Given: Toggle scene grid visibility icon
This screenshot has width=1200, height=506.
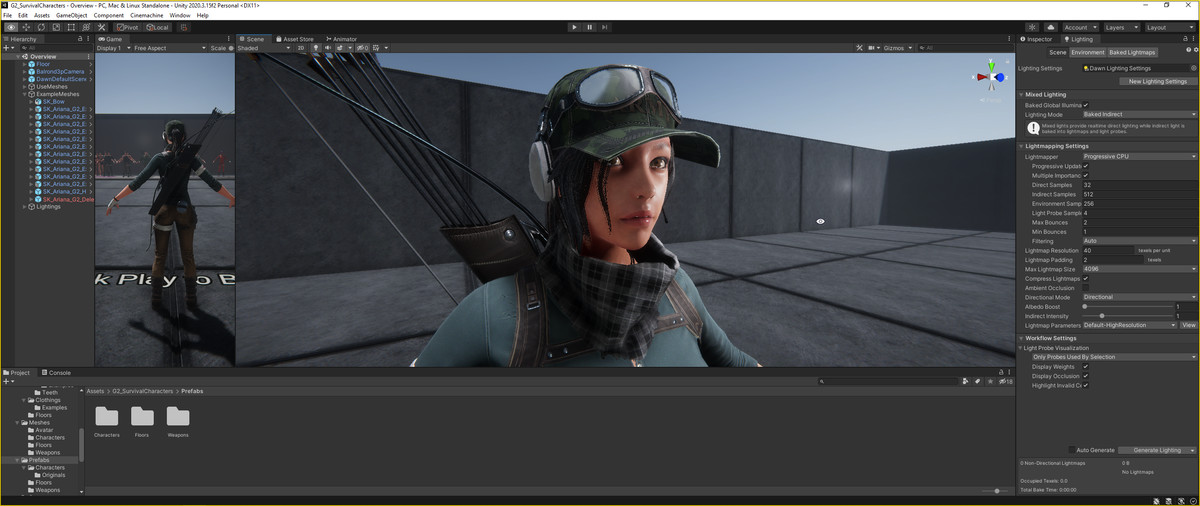Looking at the screenshot, I should [x=377, y=48].
